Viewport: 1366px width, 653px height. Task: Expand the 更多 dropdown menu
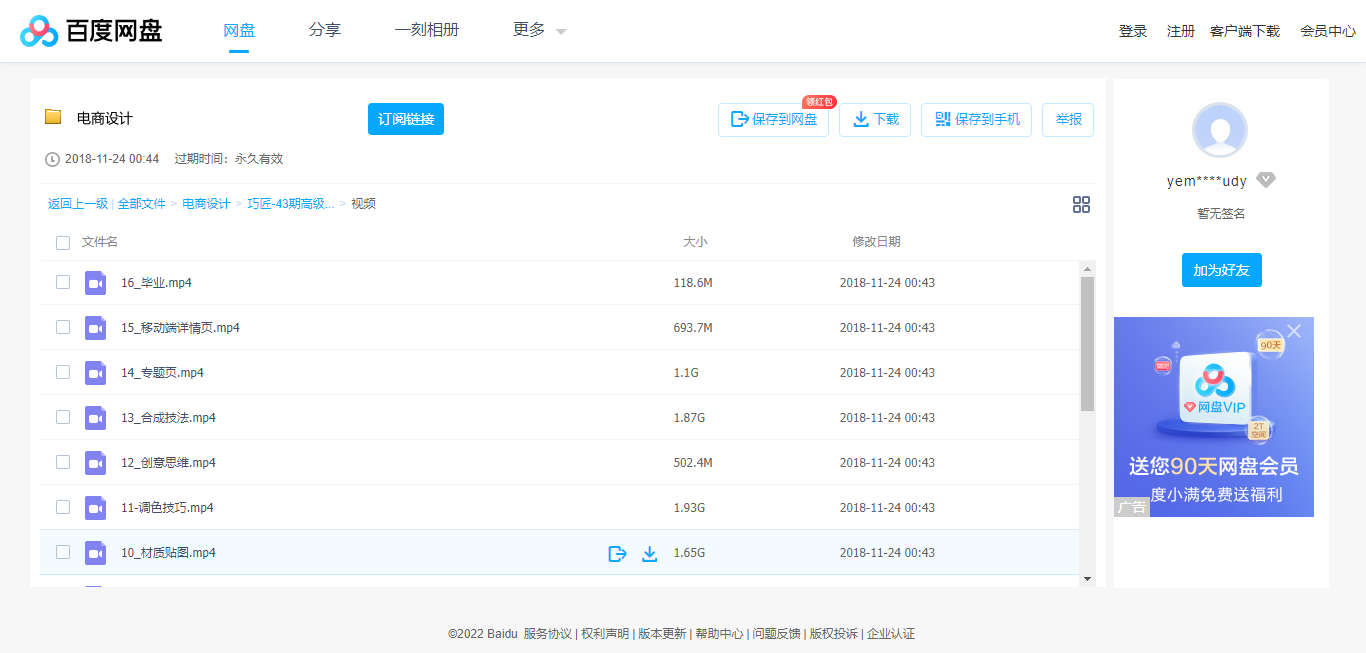[x=539, y=31]
